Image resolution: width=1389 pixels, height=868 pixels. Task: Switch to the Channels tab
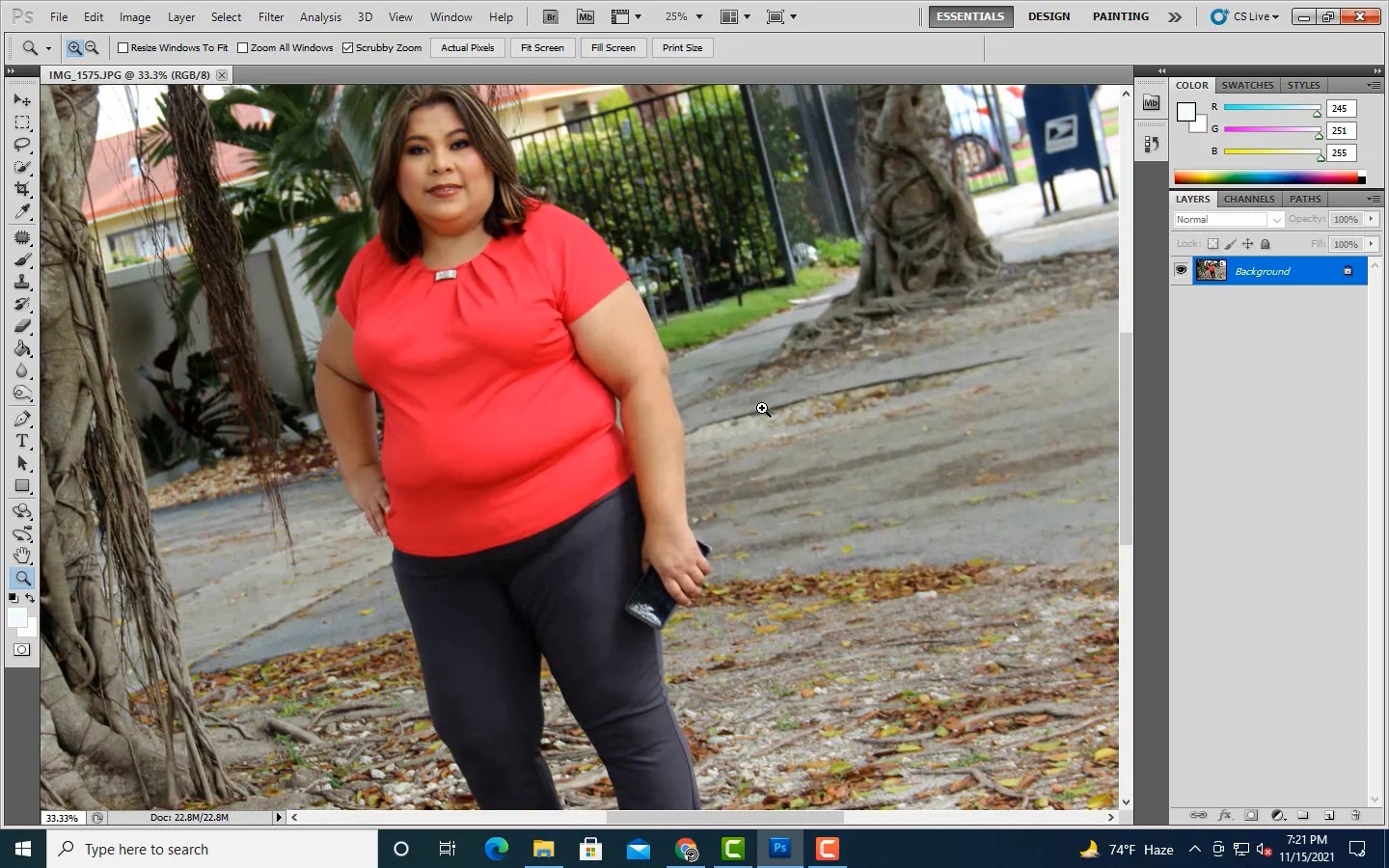coord(1249,199)
